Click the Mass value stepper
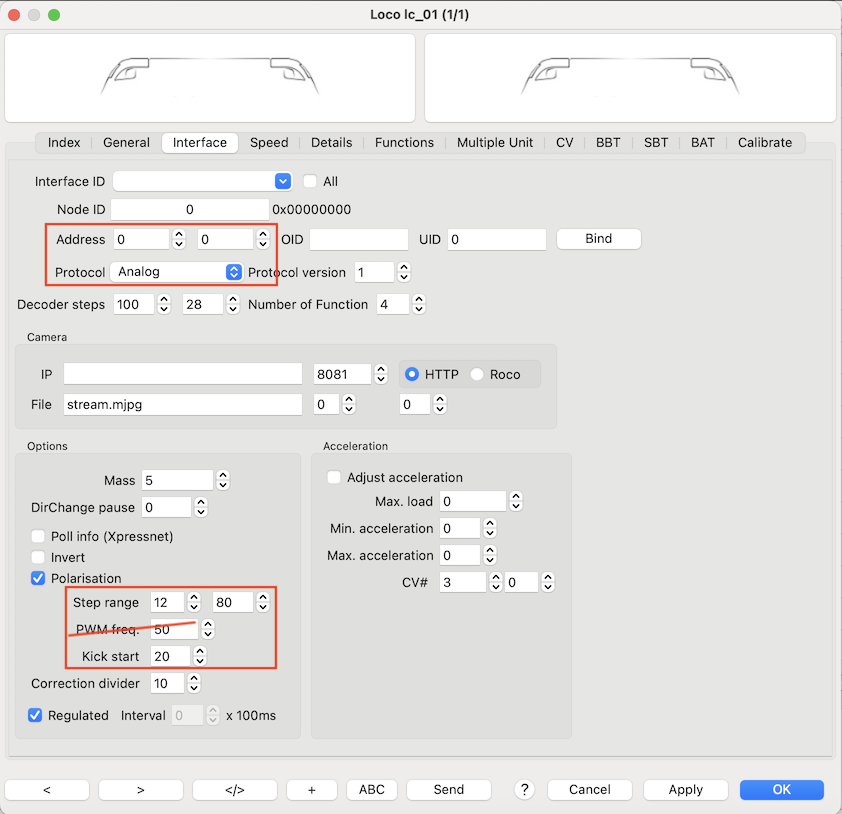 223,481
